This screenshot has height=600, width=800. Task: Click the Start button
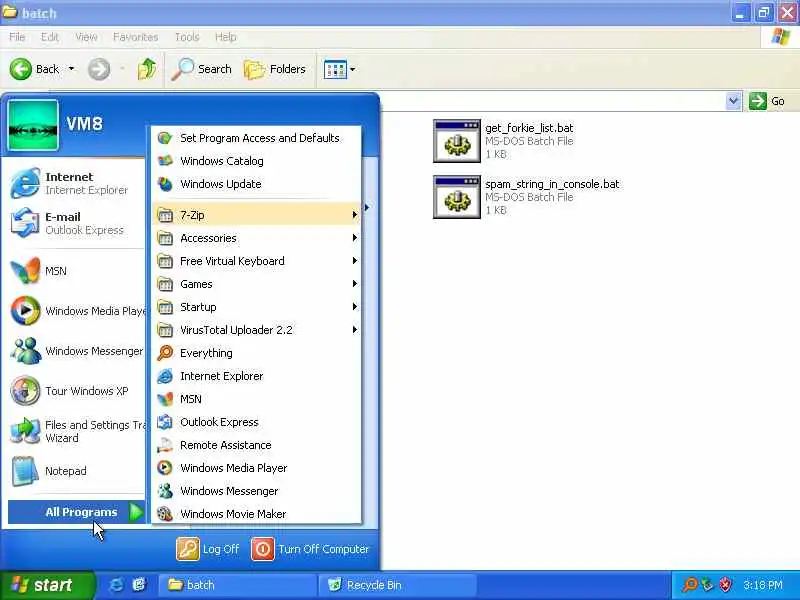pyautogui.click(x=46, y=585)
